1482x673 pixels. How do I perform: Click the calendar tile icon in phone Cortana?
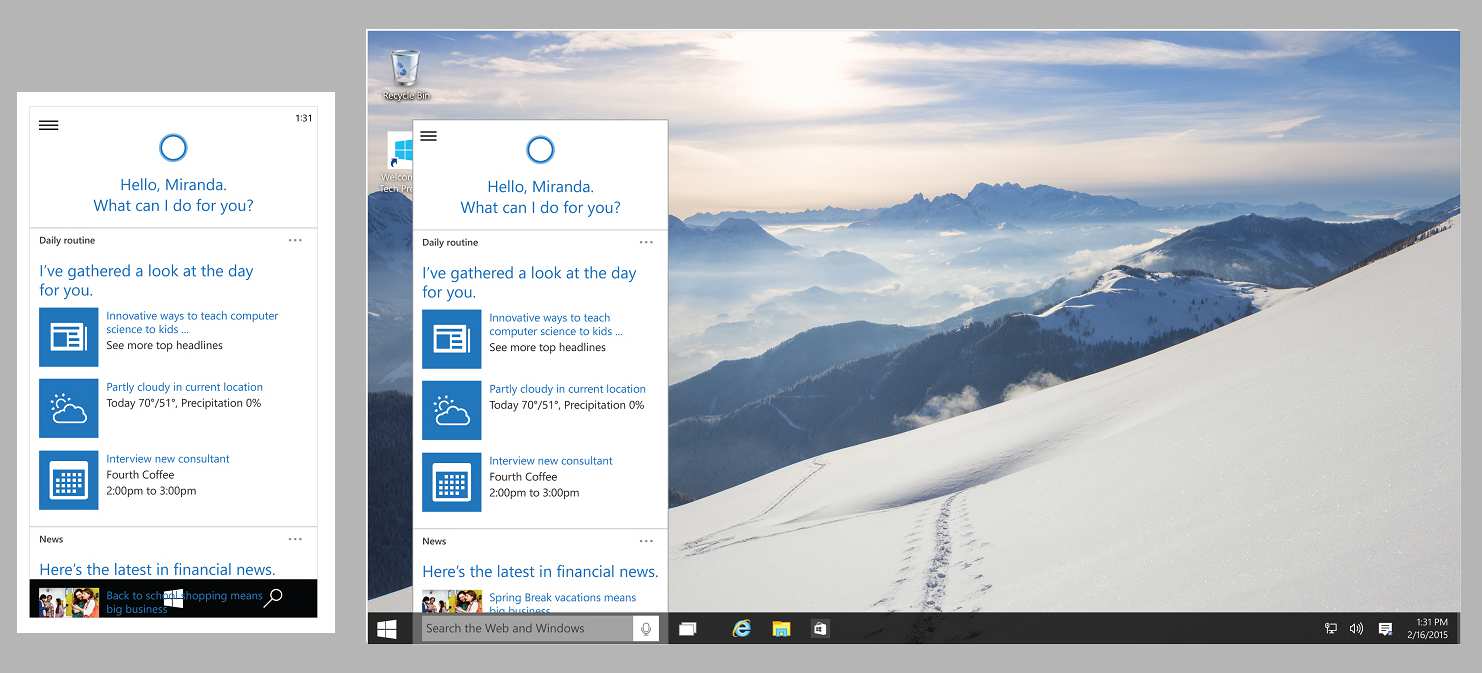click(68, 480)
